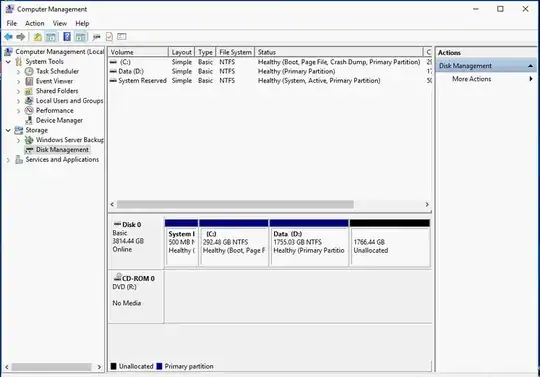This screenshot has width=540, height=377.
Task: Click the checkmark Properties toolbar icon
Action: coord(109,37)
